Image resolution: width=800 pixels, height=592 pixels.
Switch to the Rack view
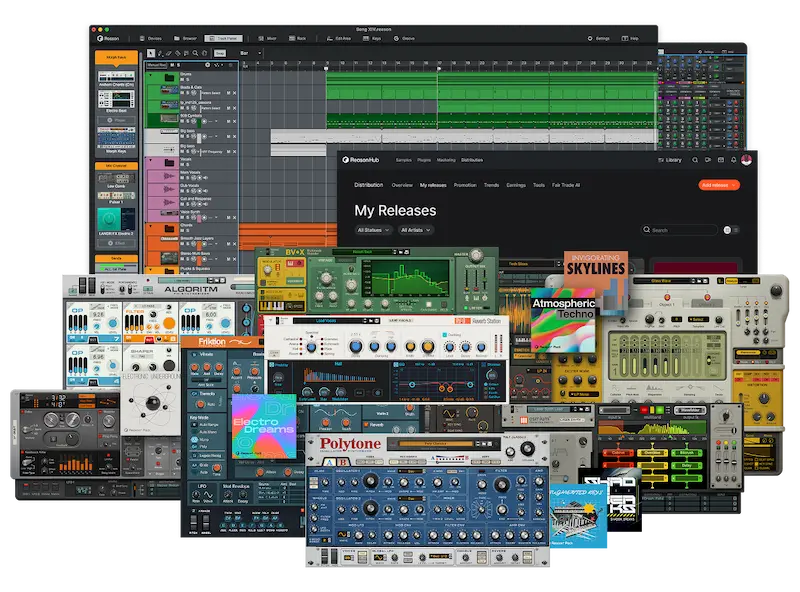click(x=297, y=38)
